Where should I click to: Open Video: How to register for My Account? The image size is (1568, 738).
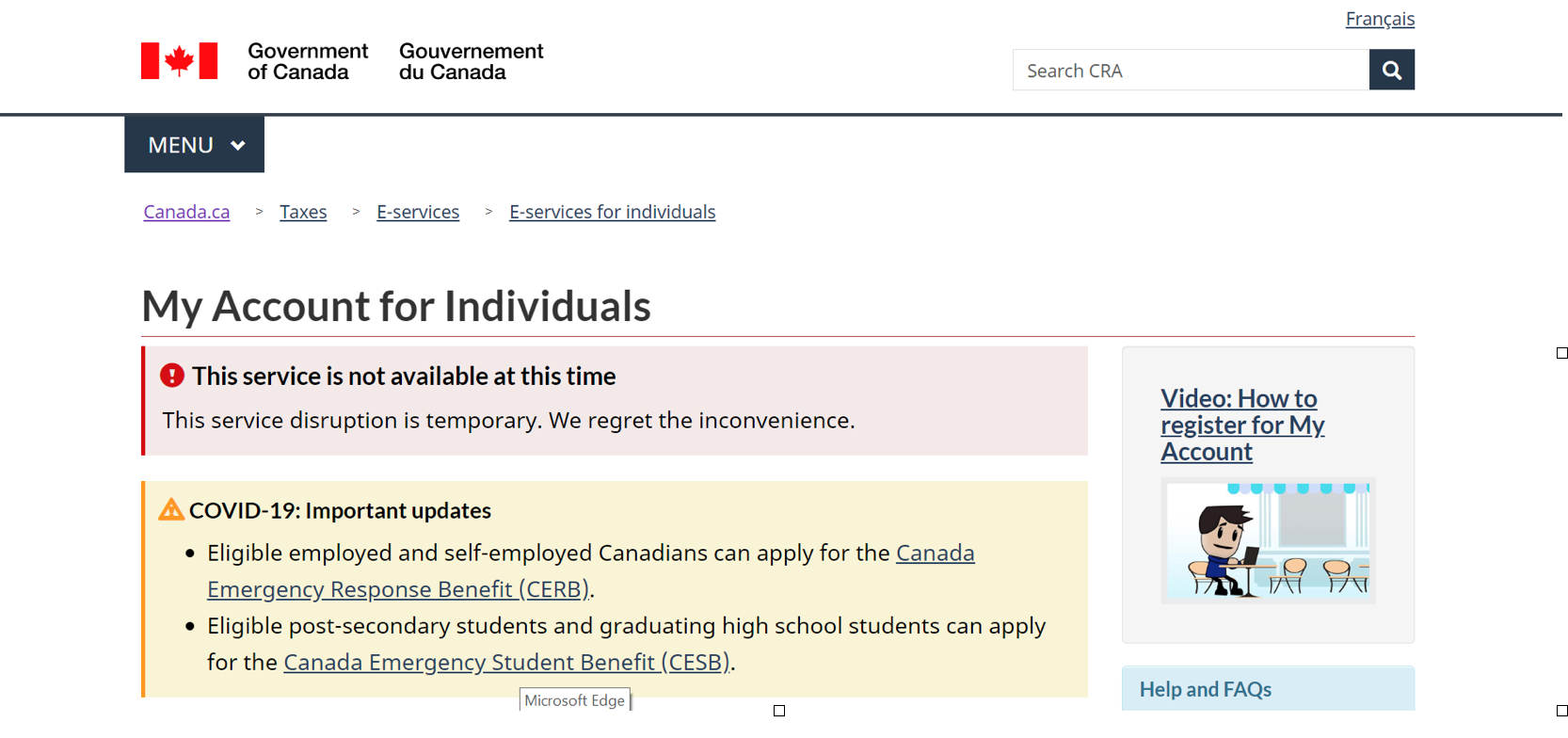pos(1242,425)
